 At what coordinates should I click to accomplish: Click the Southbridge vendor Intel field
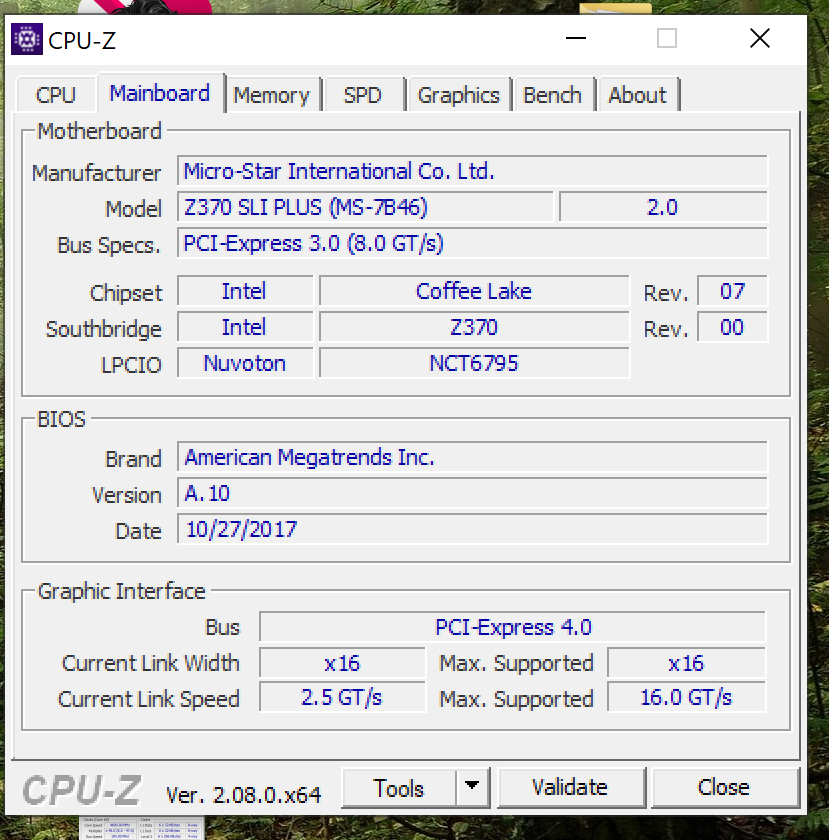(x=245, y=327)
